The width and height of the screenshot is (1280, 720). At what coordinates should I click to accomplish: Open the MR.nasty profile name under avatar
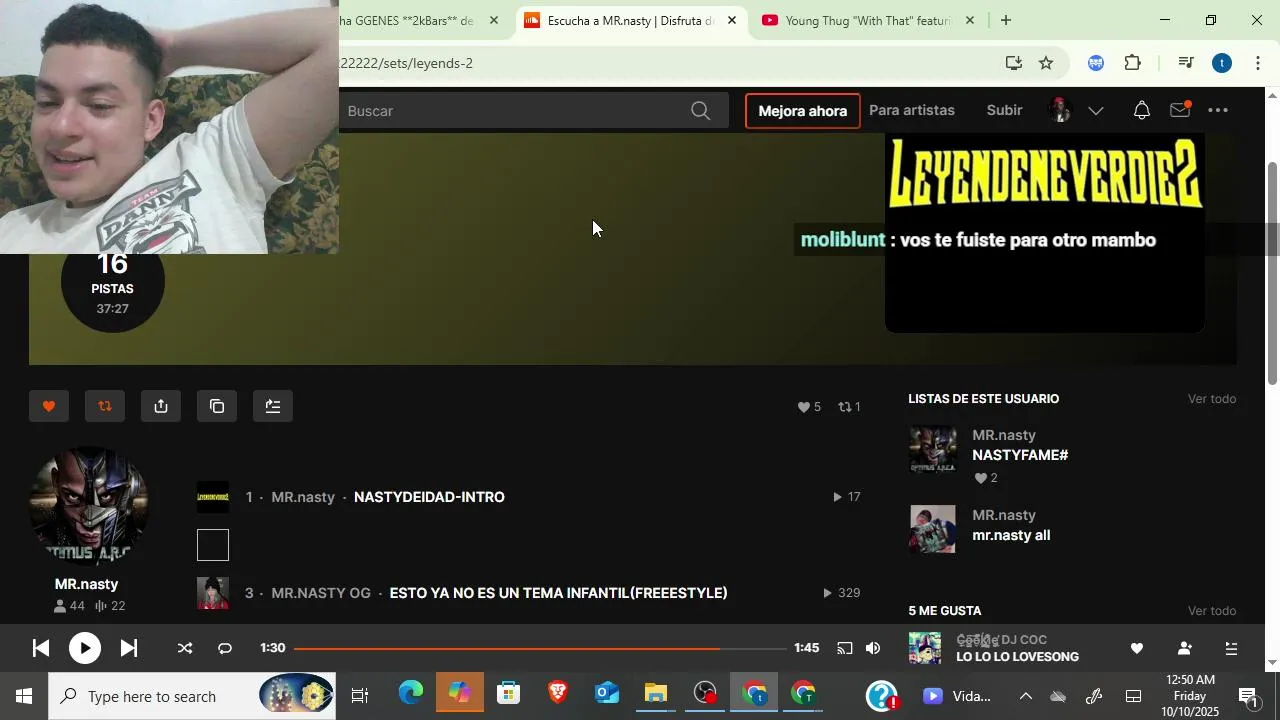[x=86, y=584]
